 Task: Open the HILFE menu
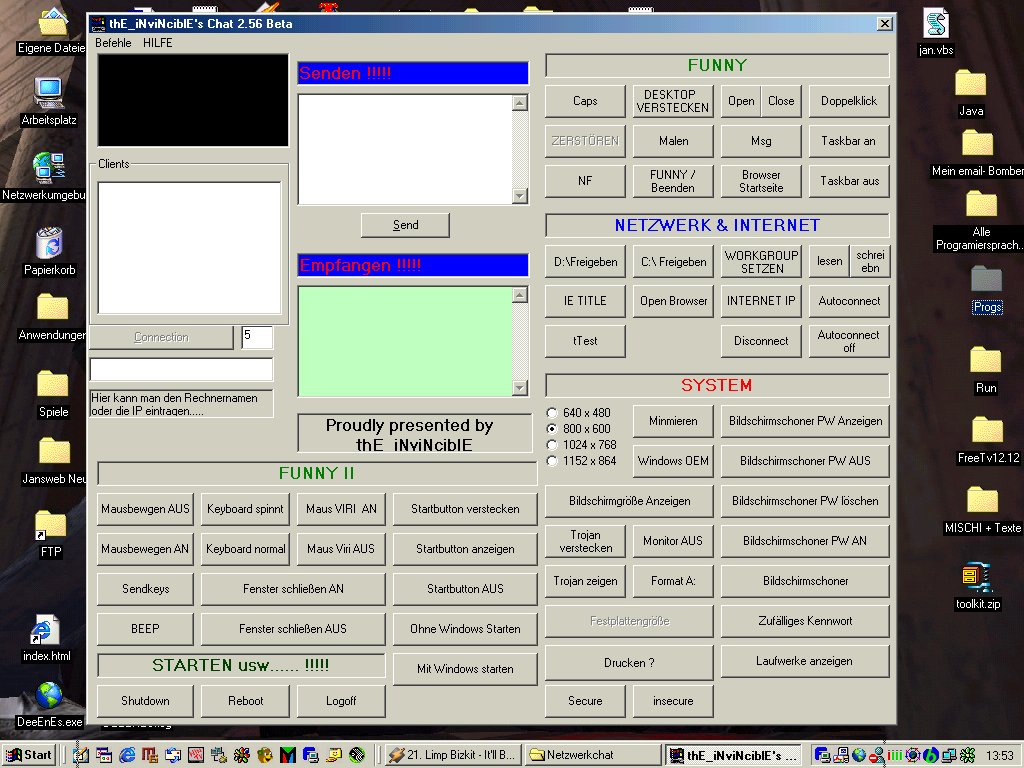pyautogui.click(x=157, y=43)
